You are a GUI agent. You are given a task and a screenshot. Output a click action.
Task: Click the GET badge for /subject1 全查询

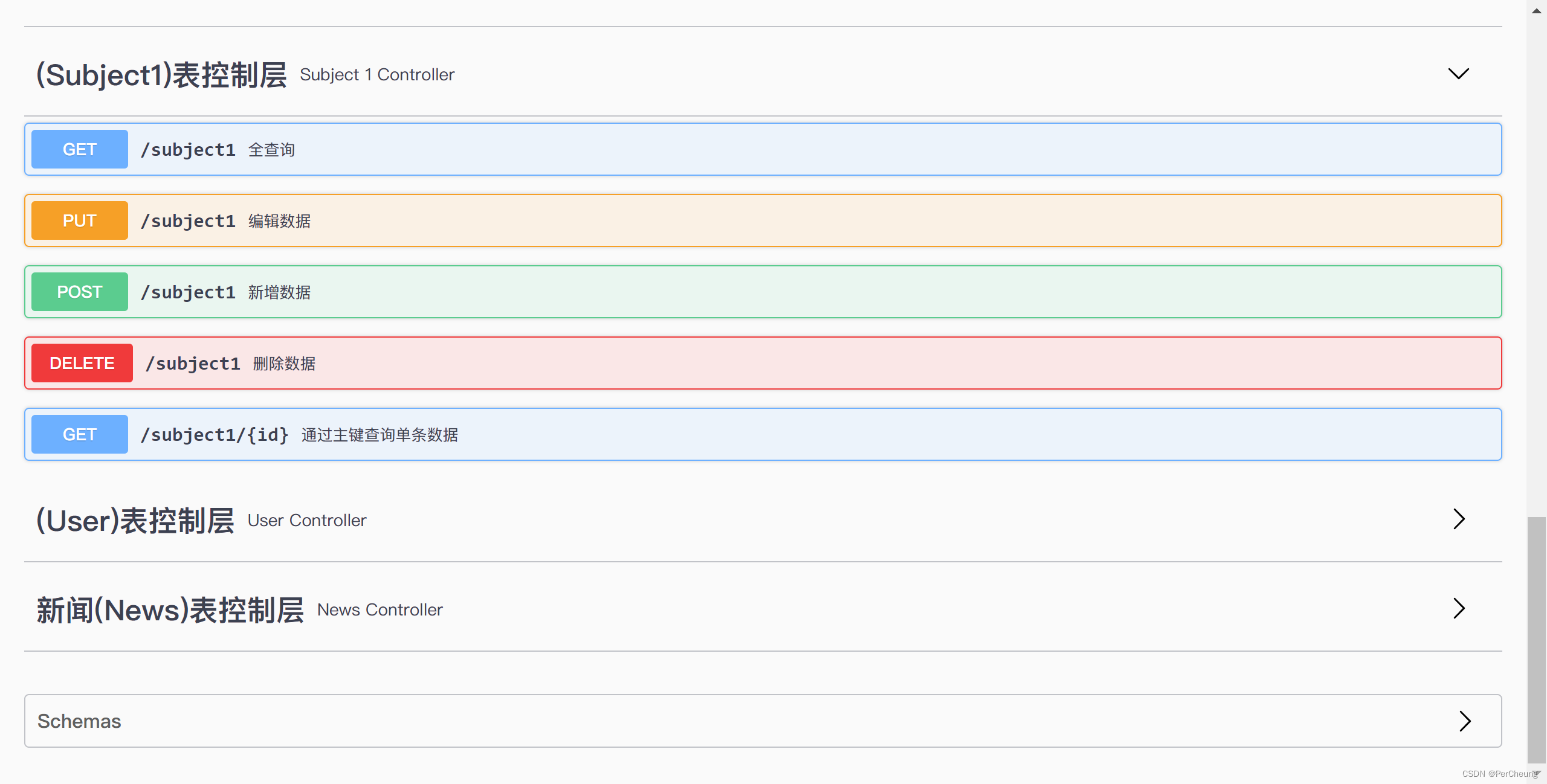[79, 149]
